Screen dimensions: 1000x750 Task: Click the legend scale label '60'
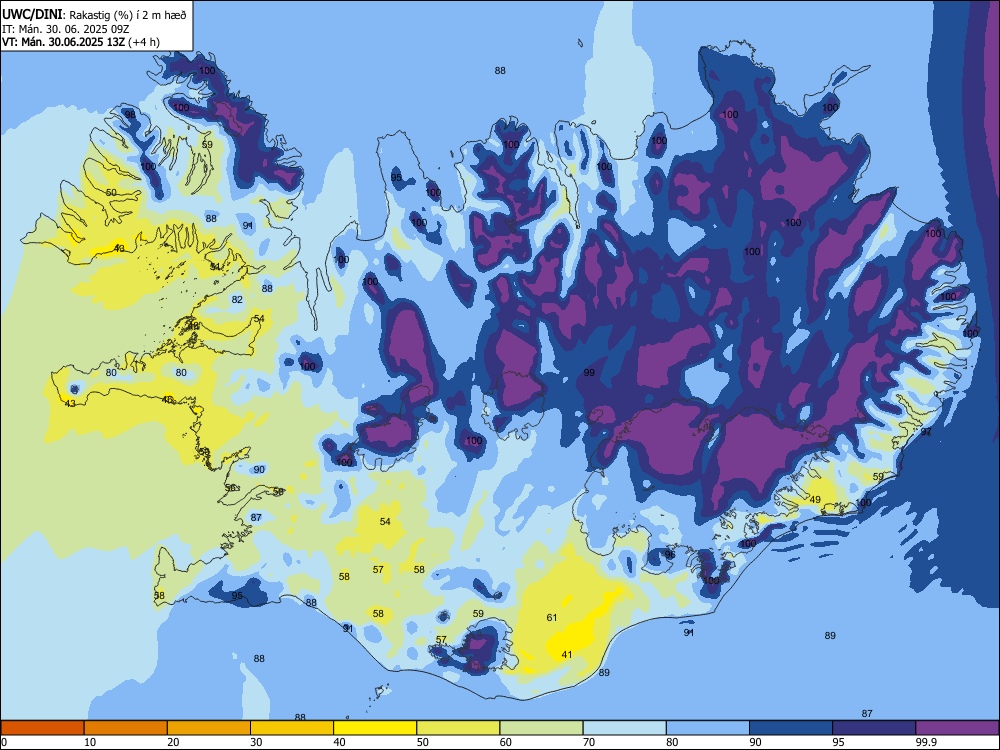point(506,742)
